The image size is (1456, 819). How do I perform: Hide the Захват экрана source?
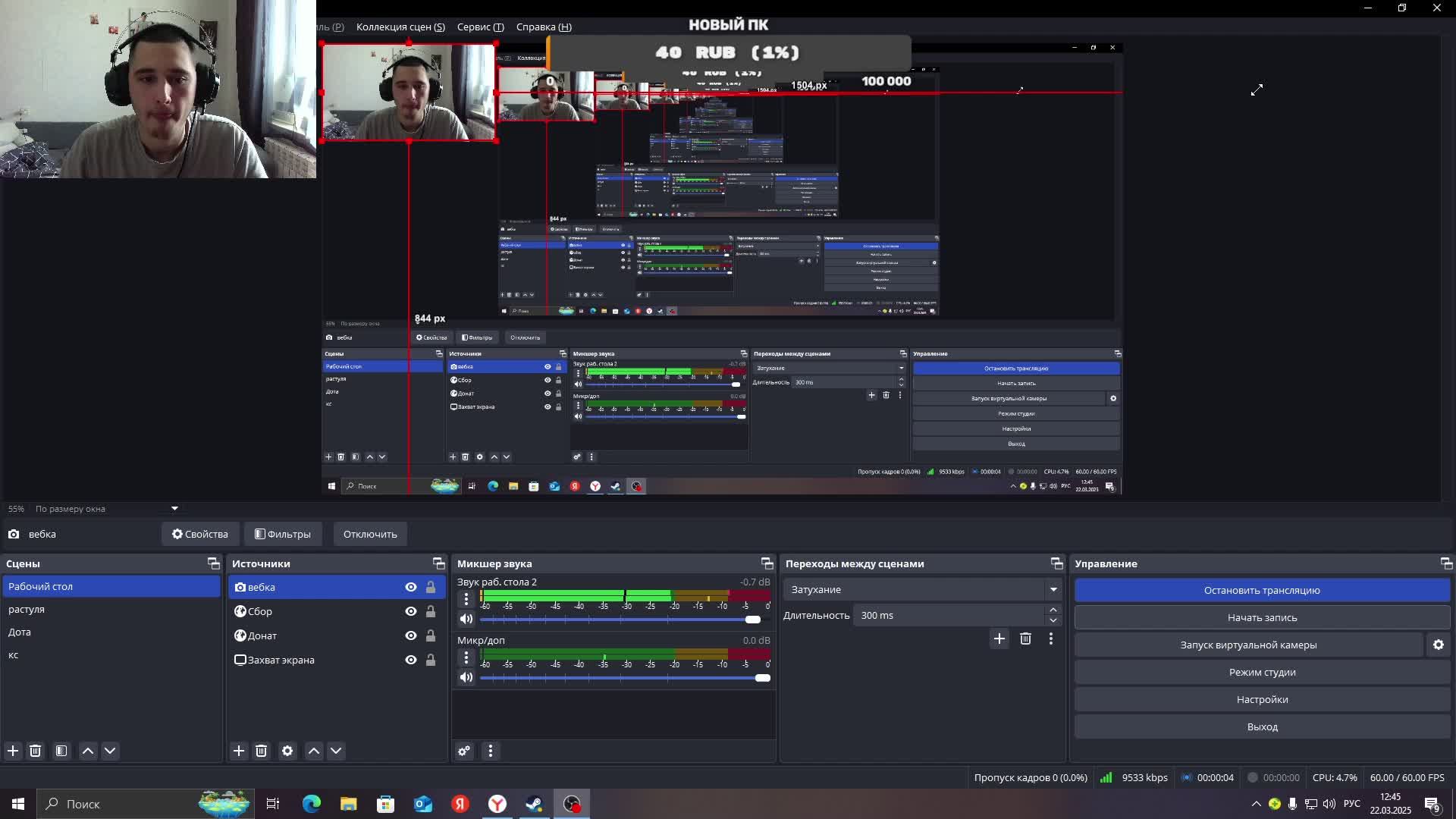410,660
